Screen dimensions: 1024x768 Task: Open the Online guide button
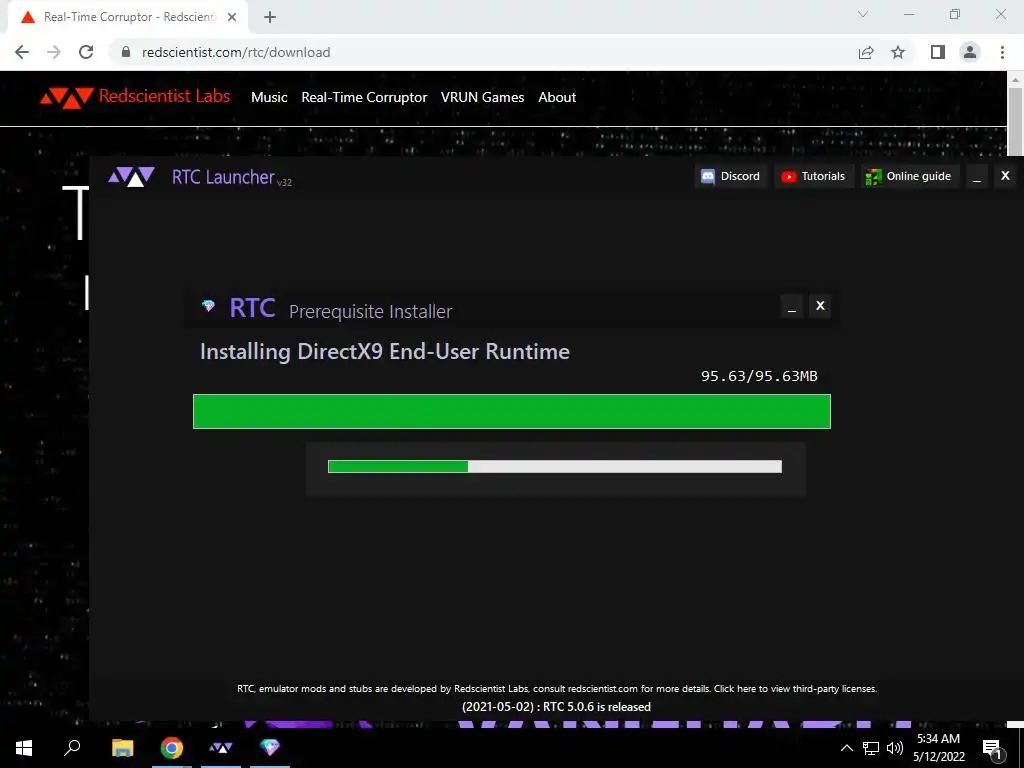pos(910,176)
